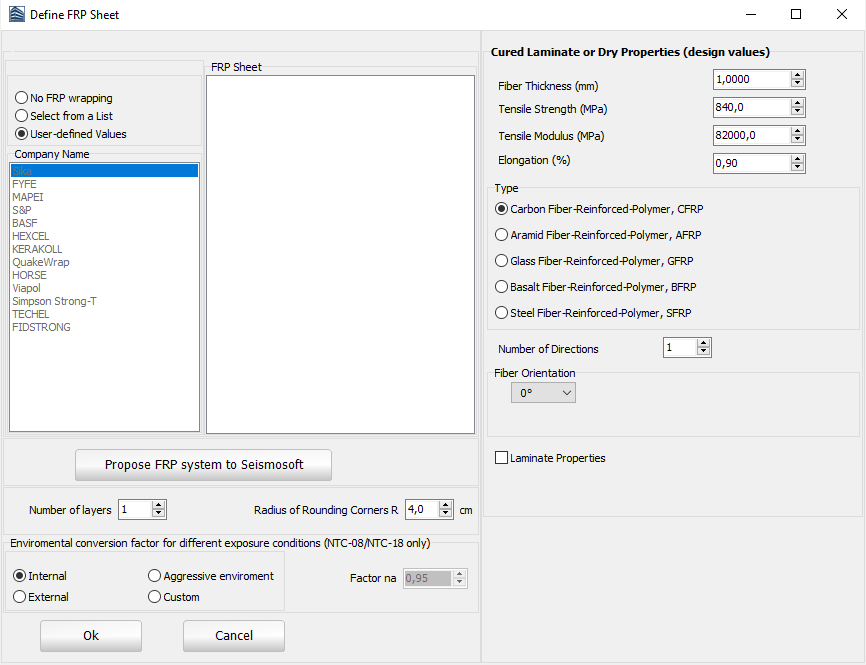Decrease Elongation value with down arrow
Image resolution: width=866 pixels, height=665 pixels.
tap(797, 168)
